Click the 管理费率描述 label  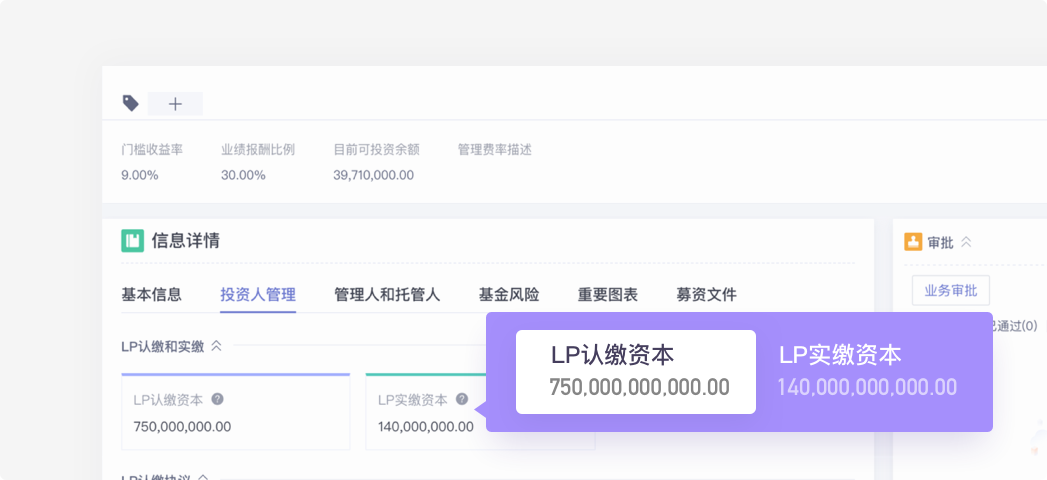(x=495, y=150)
